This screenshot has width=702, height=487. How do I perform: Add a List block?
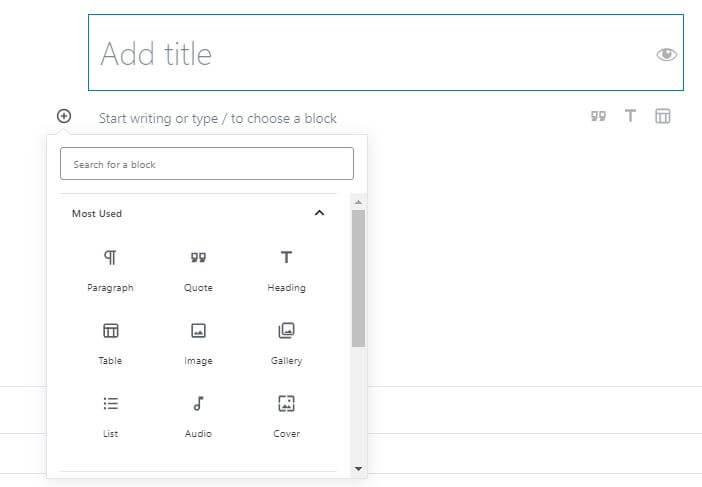tap(110, 416)
